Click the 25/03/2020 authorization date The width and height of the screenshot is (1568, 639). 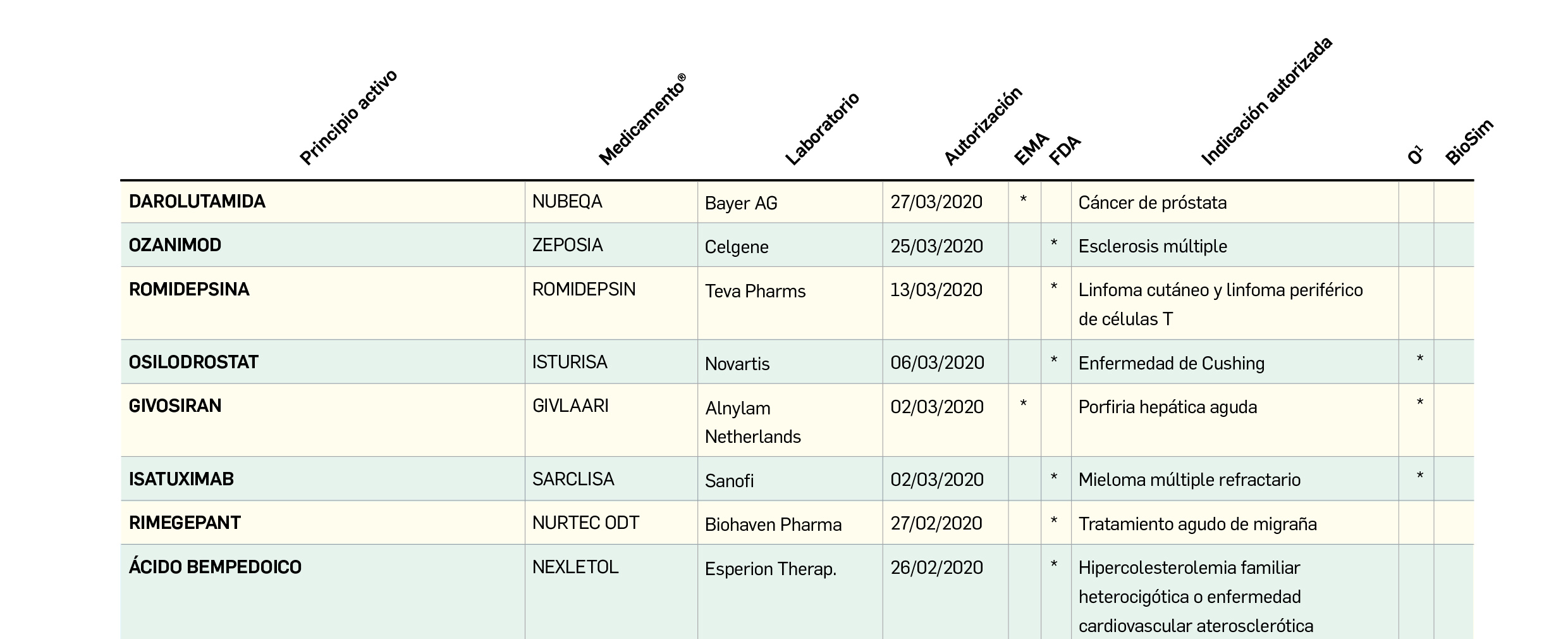936,247
